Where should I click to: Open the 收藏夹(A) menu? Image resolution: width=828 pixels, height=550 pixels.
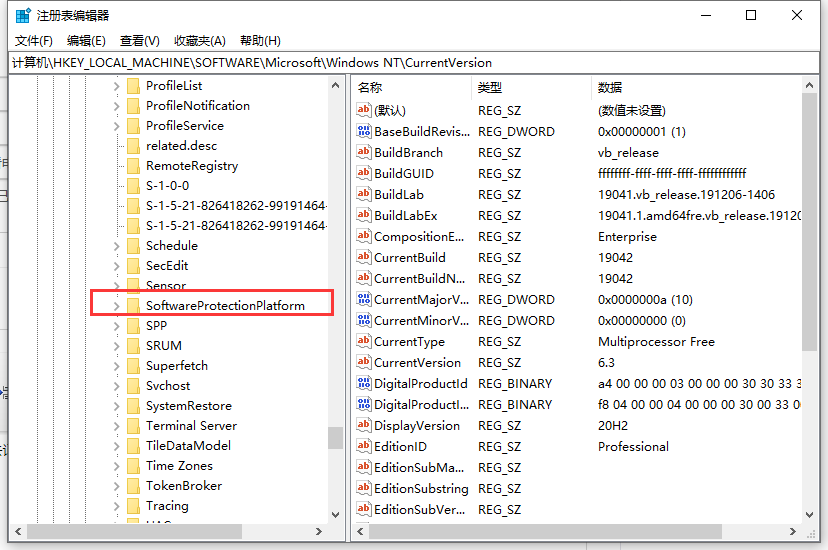point(200,41)
